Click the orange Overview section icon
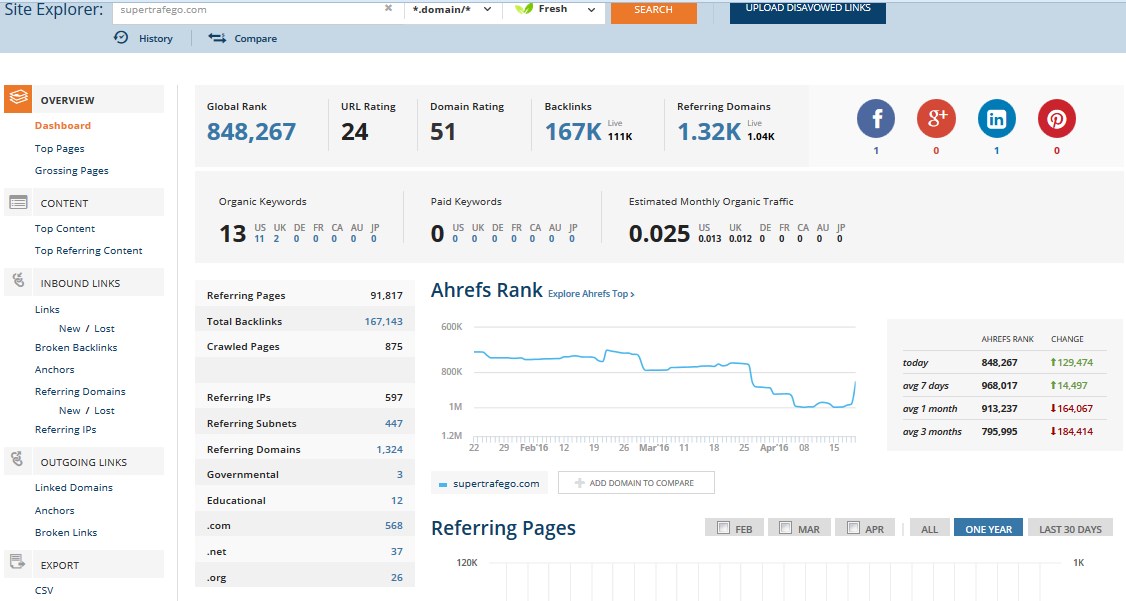Viewport: 1126px width, 601px height. (x=18, y=99)
